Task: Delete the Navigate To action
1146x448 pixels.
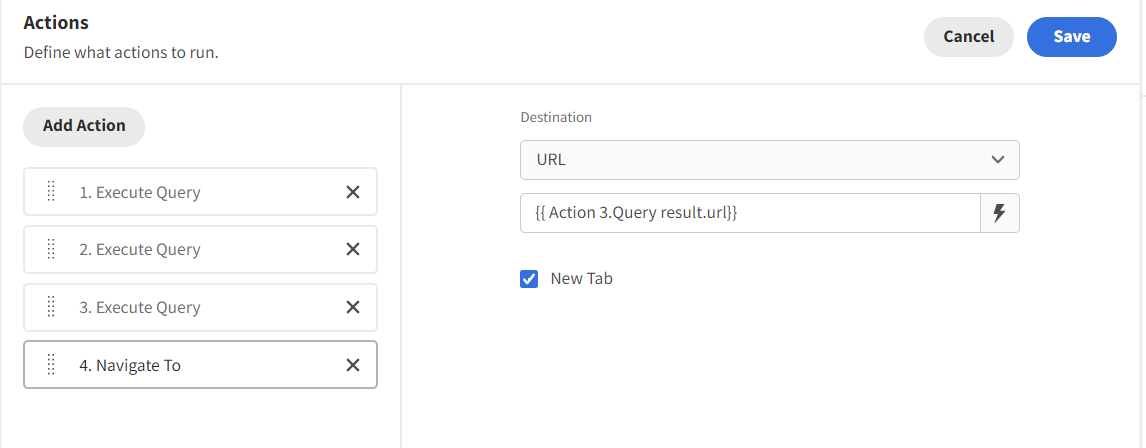Action: (352, 365)
